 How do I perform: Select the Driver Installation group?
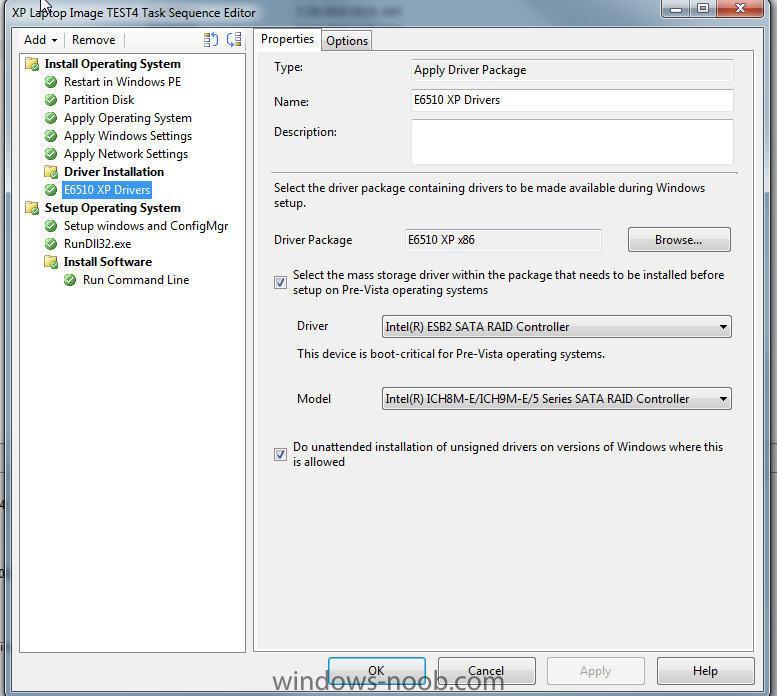point(114,172)
